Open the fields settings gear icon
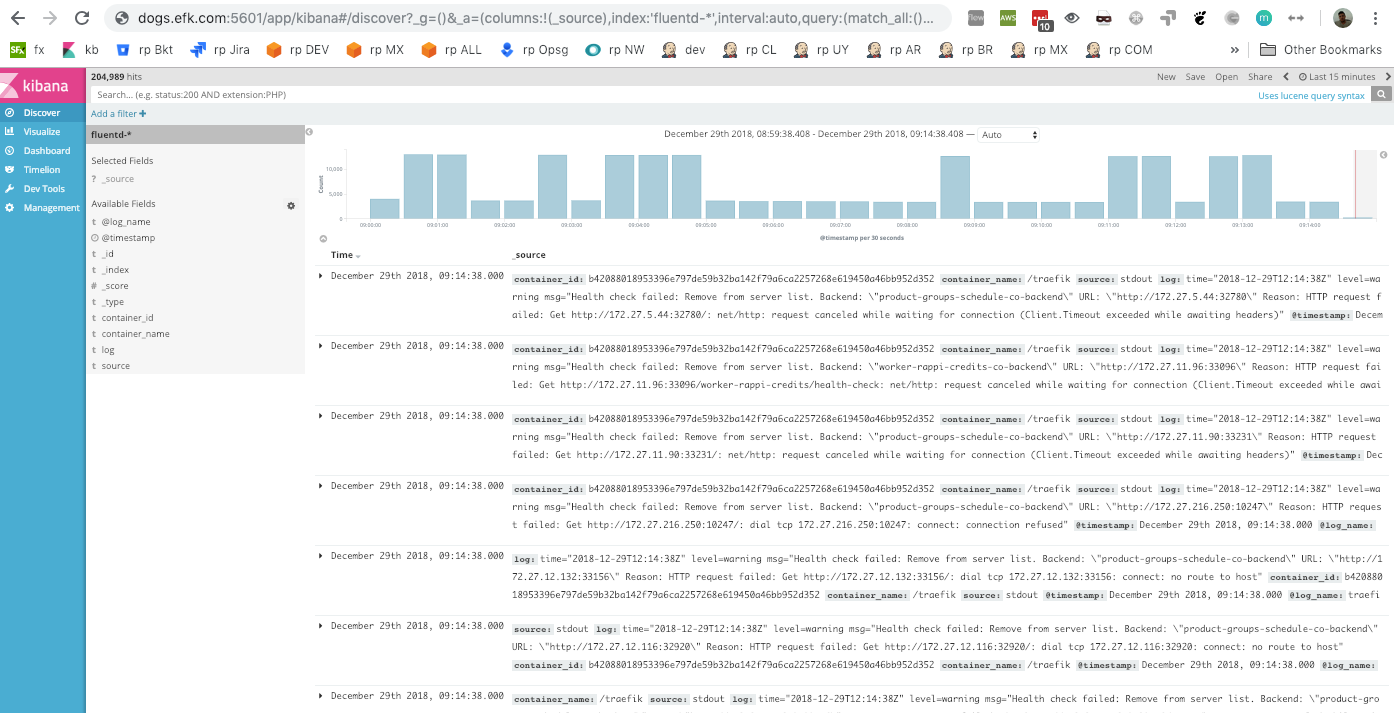Screen dimensions: 1394x713 pos(291,205)
